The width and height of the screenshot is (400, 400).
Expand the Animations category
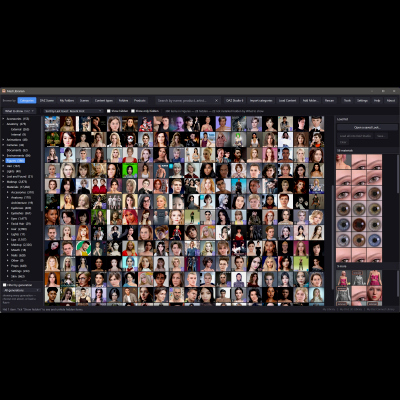tap(4, 140)
